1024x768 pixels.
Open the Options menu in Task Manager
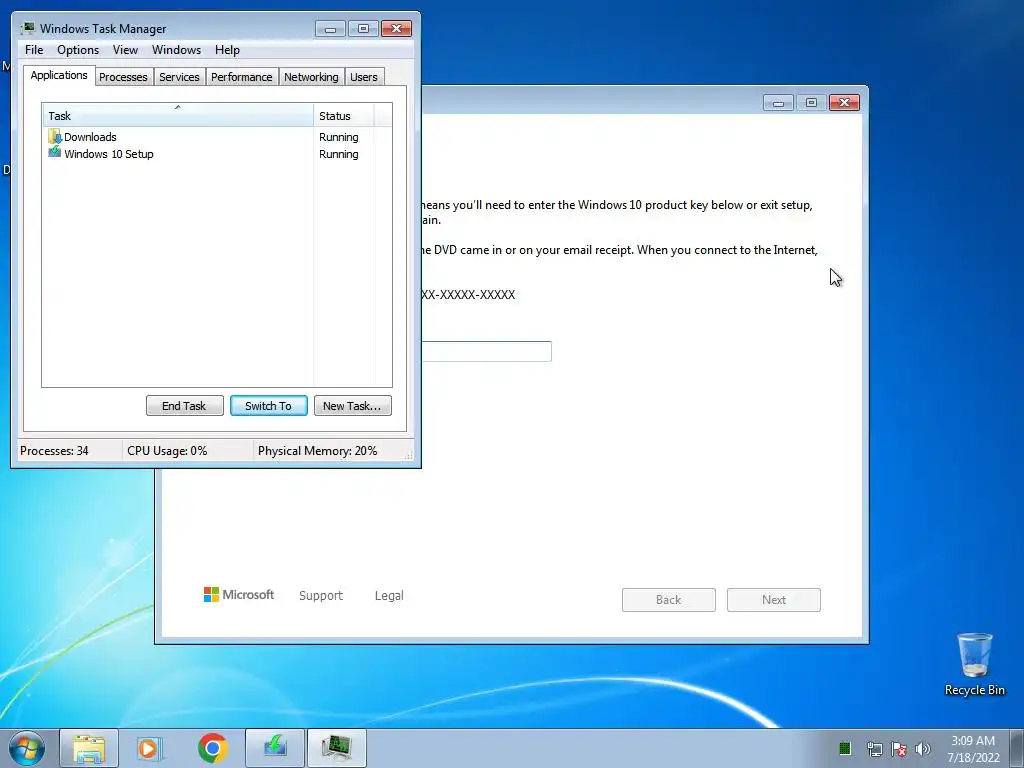78,50
